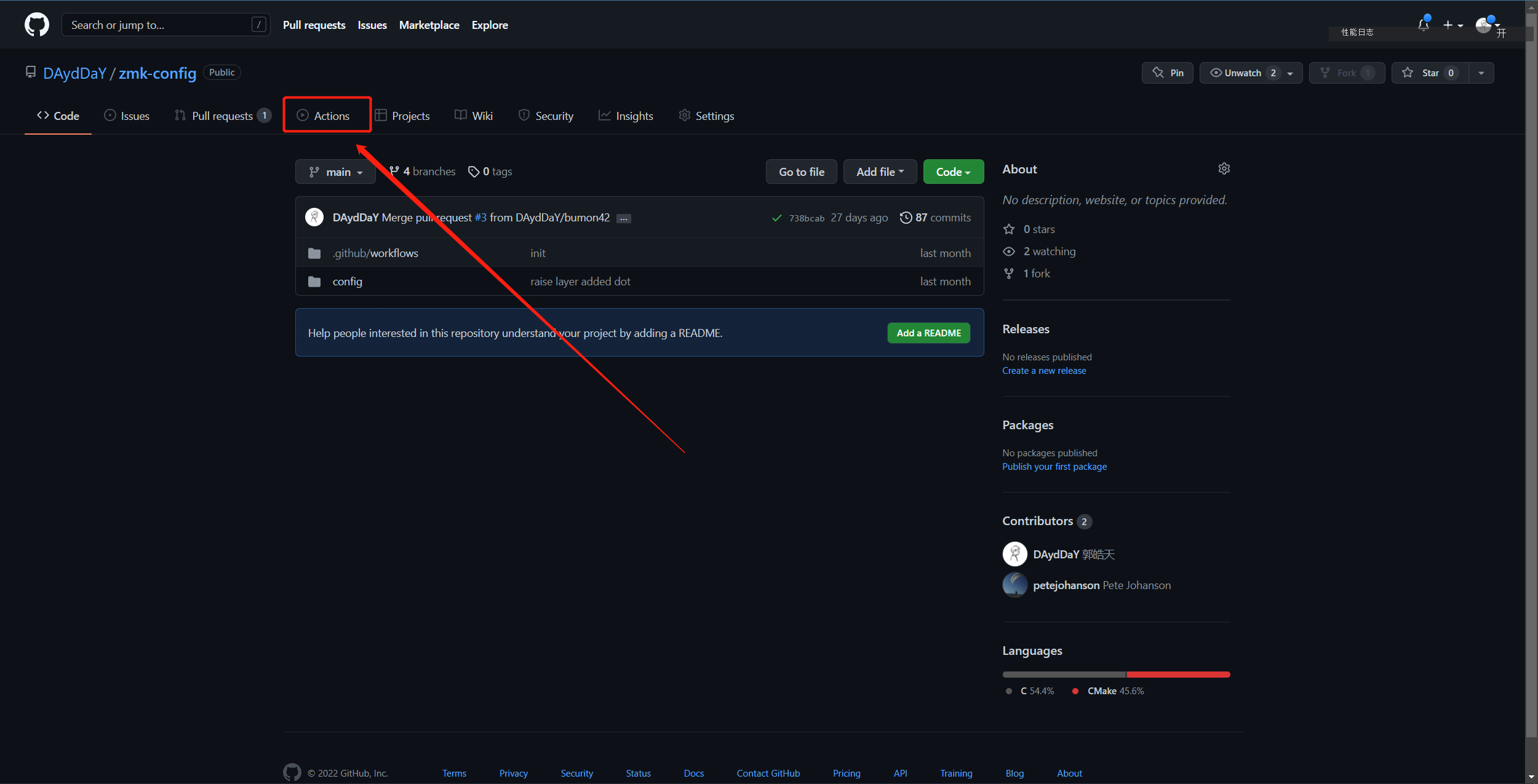Click the GitHub Octocat home logo
Viewport: 1538px width, 784px height.
pyautogui.click(x=36, y=25)
